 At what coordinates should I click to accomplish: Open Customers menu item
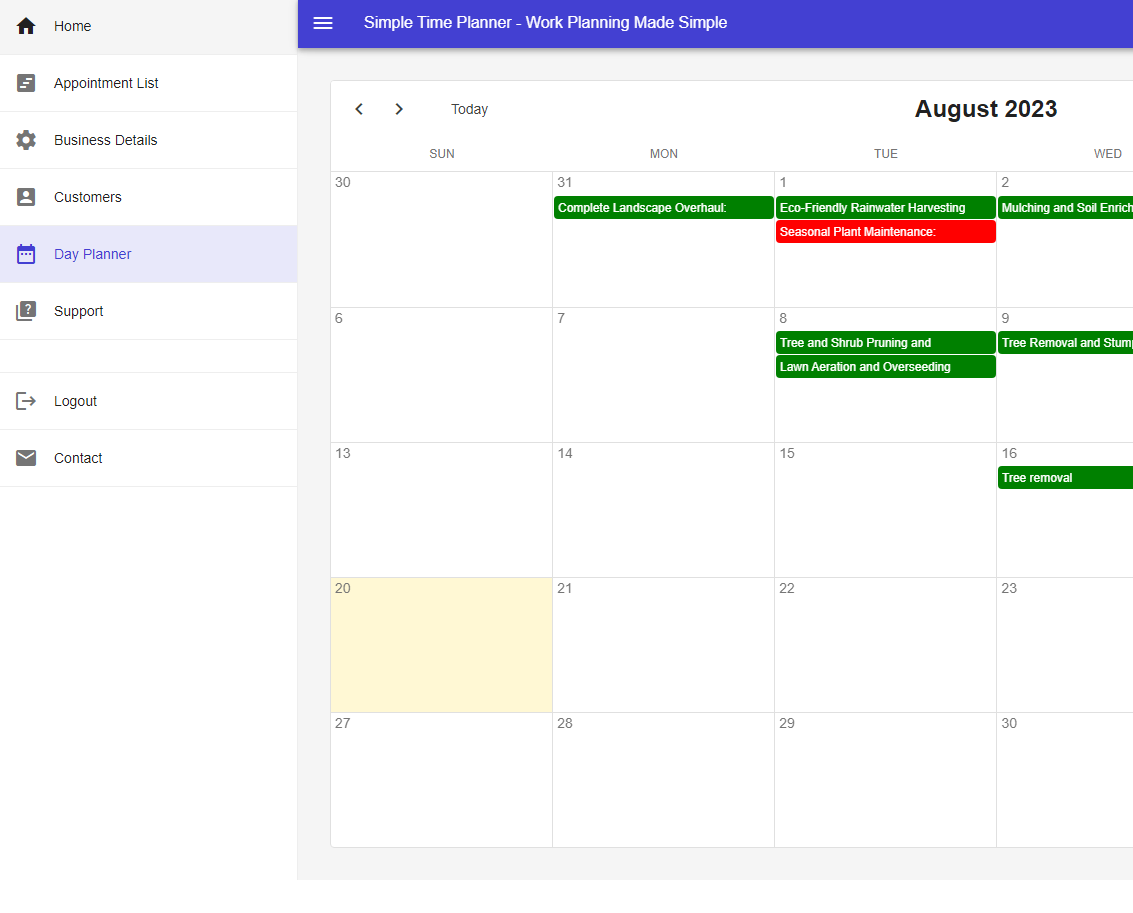[x=148, y=197]
